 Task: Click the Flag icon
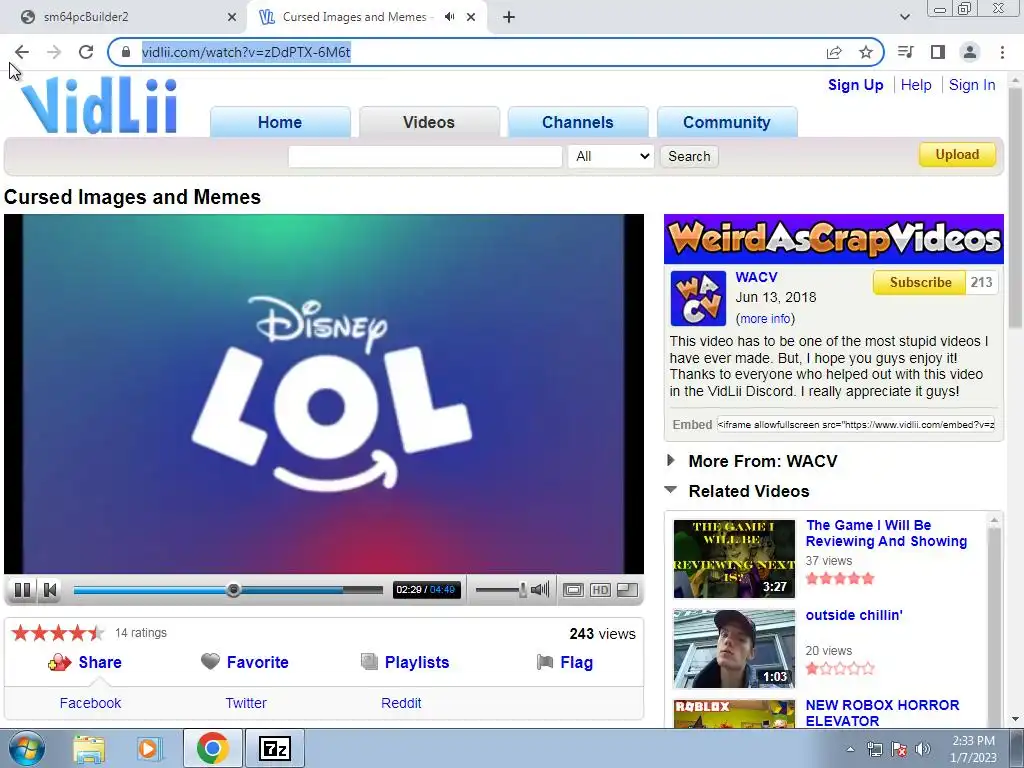click(x=545, y=662)
